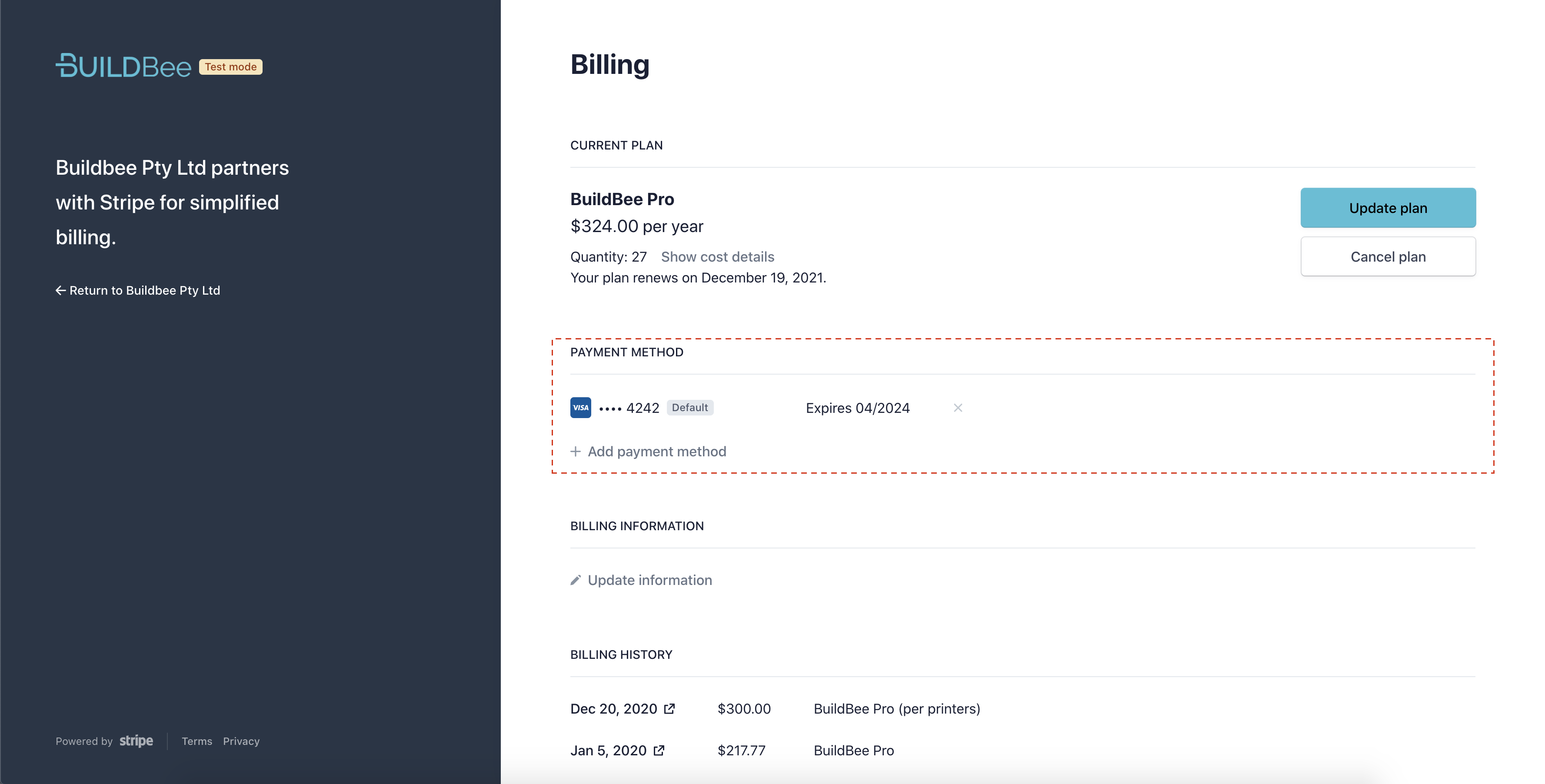The width and height of the screenshot is (1545, 784).
Task: Click the Billing page title
Action: pos(610,65)
